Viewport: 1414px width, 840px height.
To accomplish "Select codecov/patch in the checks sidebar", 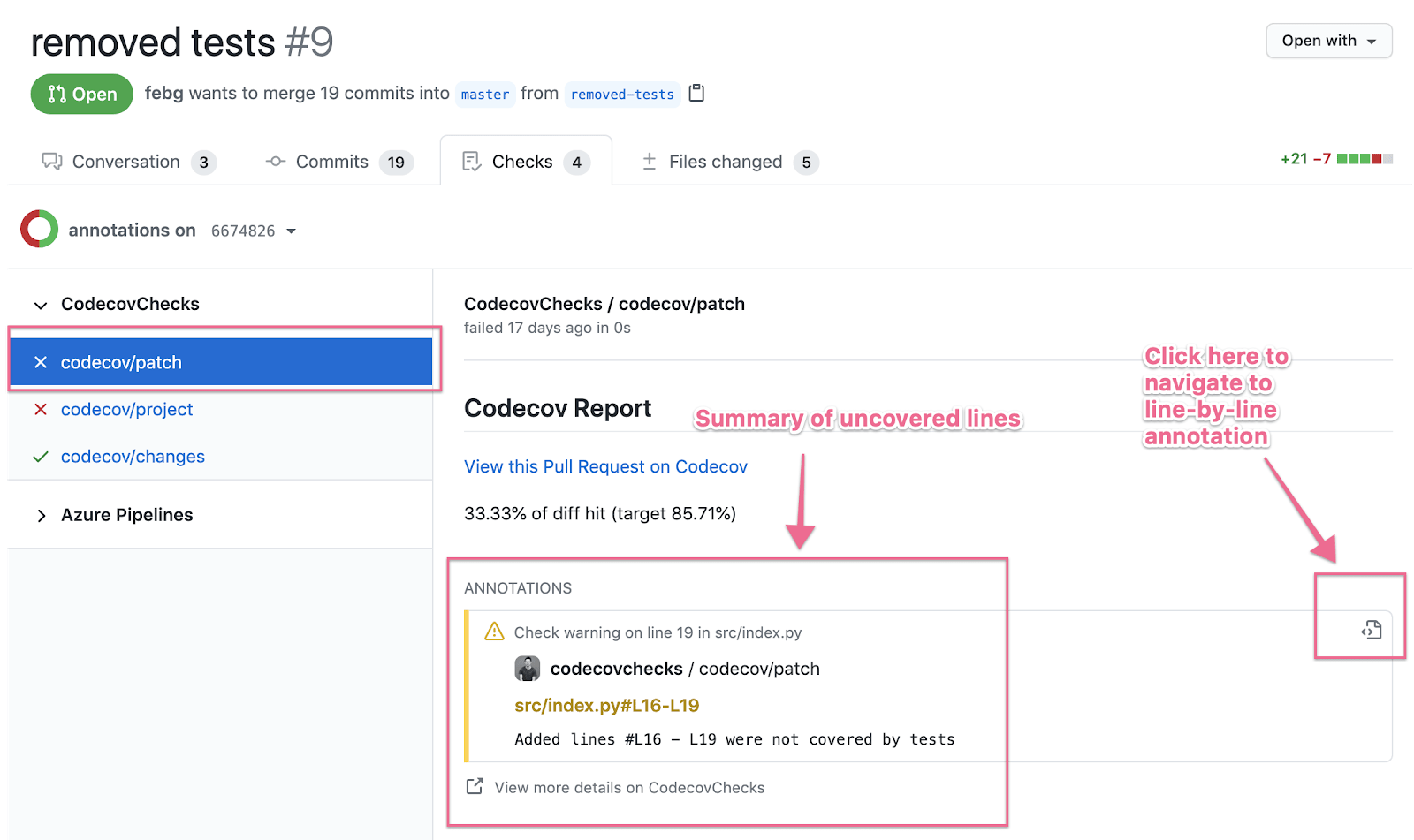I will [x=121, y=361].
